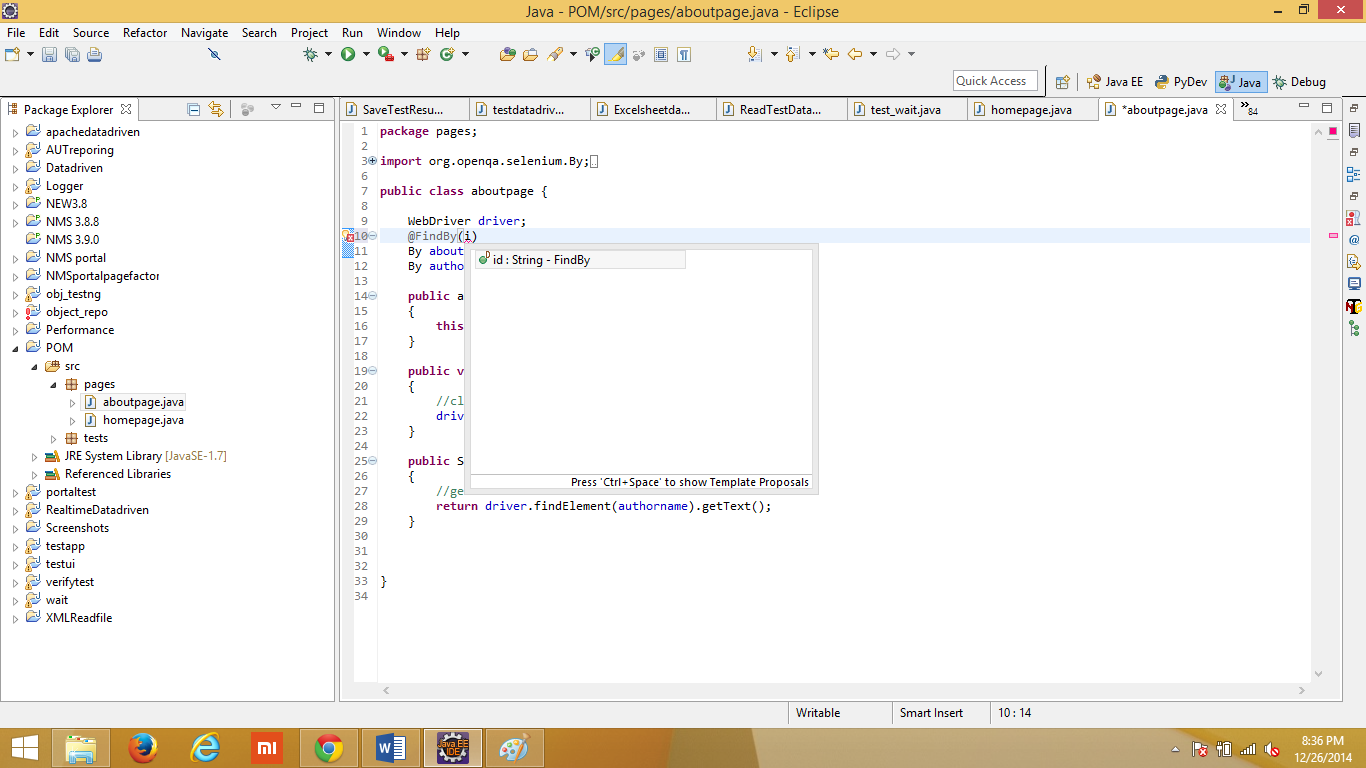Print the current file
This screenshot has height=768, width=1366.
click(94, 55)
